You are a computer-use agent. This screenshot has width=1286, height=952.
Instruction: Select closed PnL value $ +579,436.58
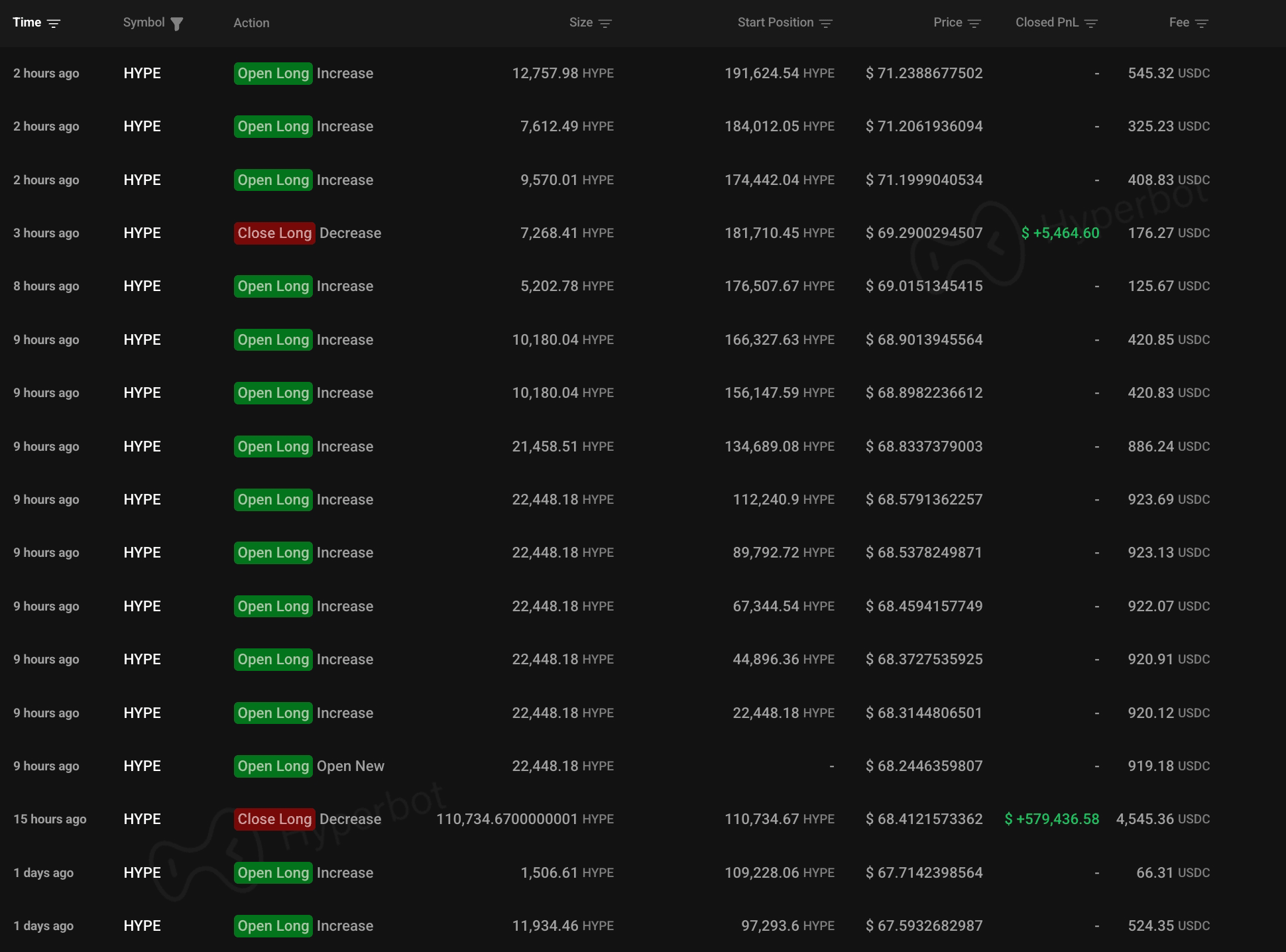click(1052, 819)
